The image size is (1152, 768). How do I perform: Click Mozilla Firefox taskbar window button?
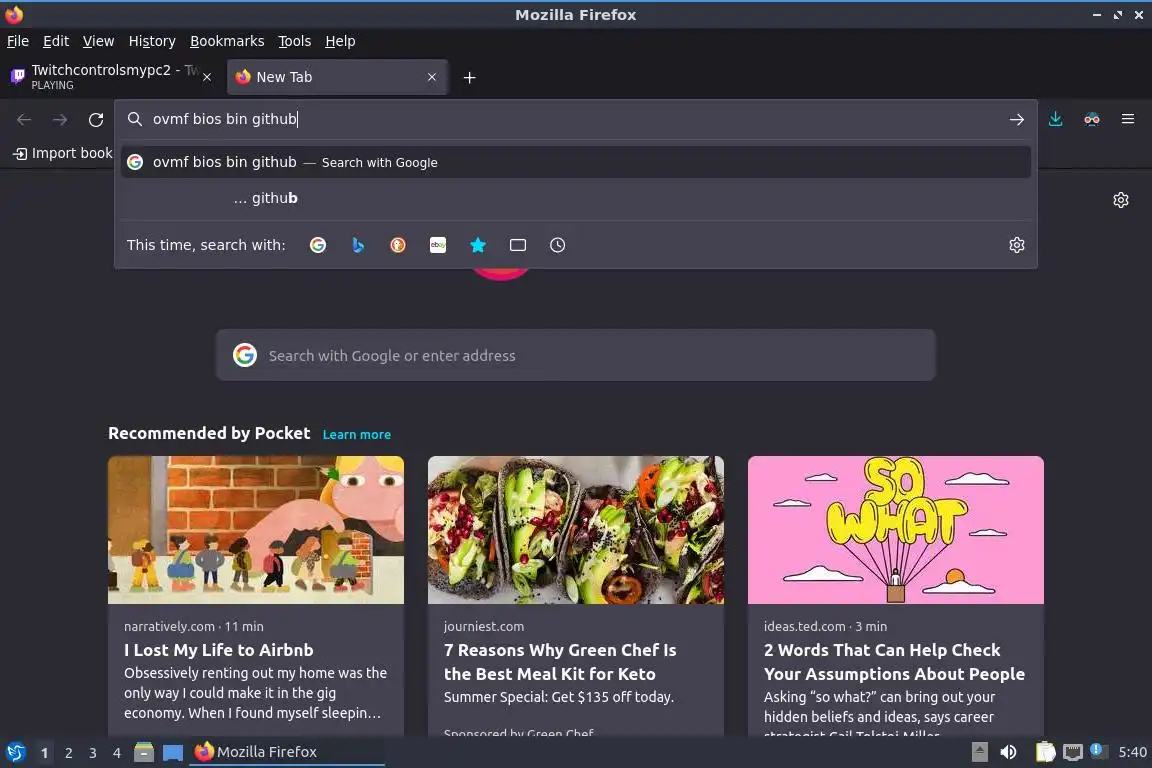287,752
